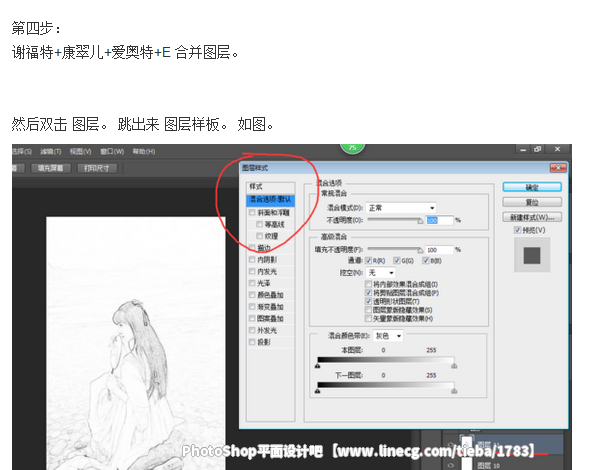Click 新建样式(W)... button
The height and width of the screenshot is (470, 590).
(532, 217)
